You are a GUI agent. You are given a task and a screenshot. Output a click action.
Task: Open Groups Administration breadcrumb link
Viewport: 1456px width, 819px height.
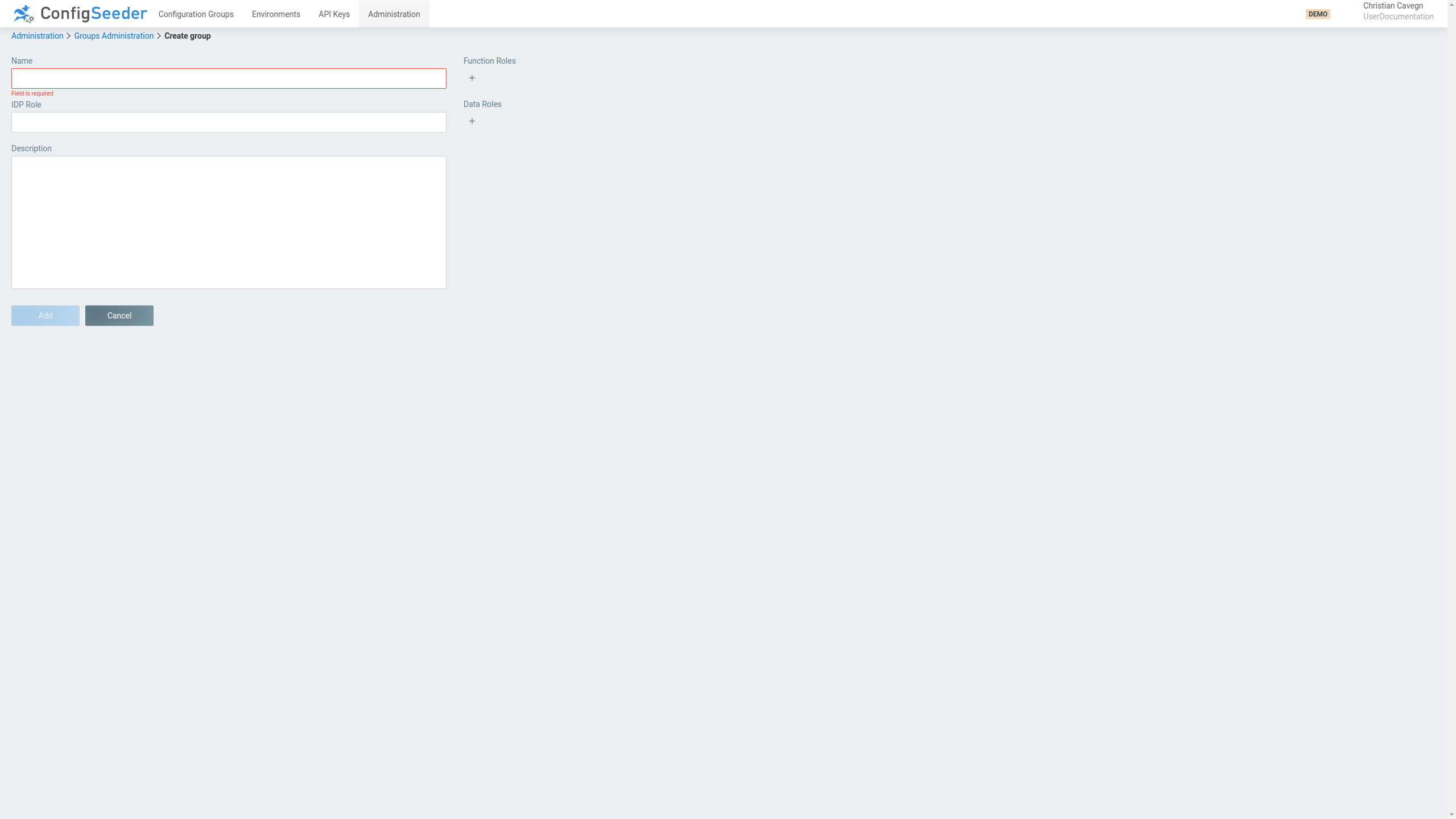pyautogui.click(x=114, y=36)
